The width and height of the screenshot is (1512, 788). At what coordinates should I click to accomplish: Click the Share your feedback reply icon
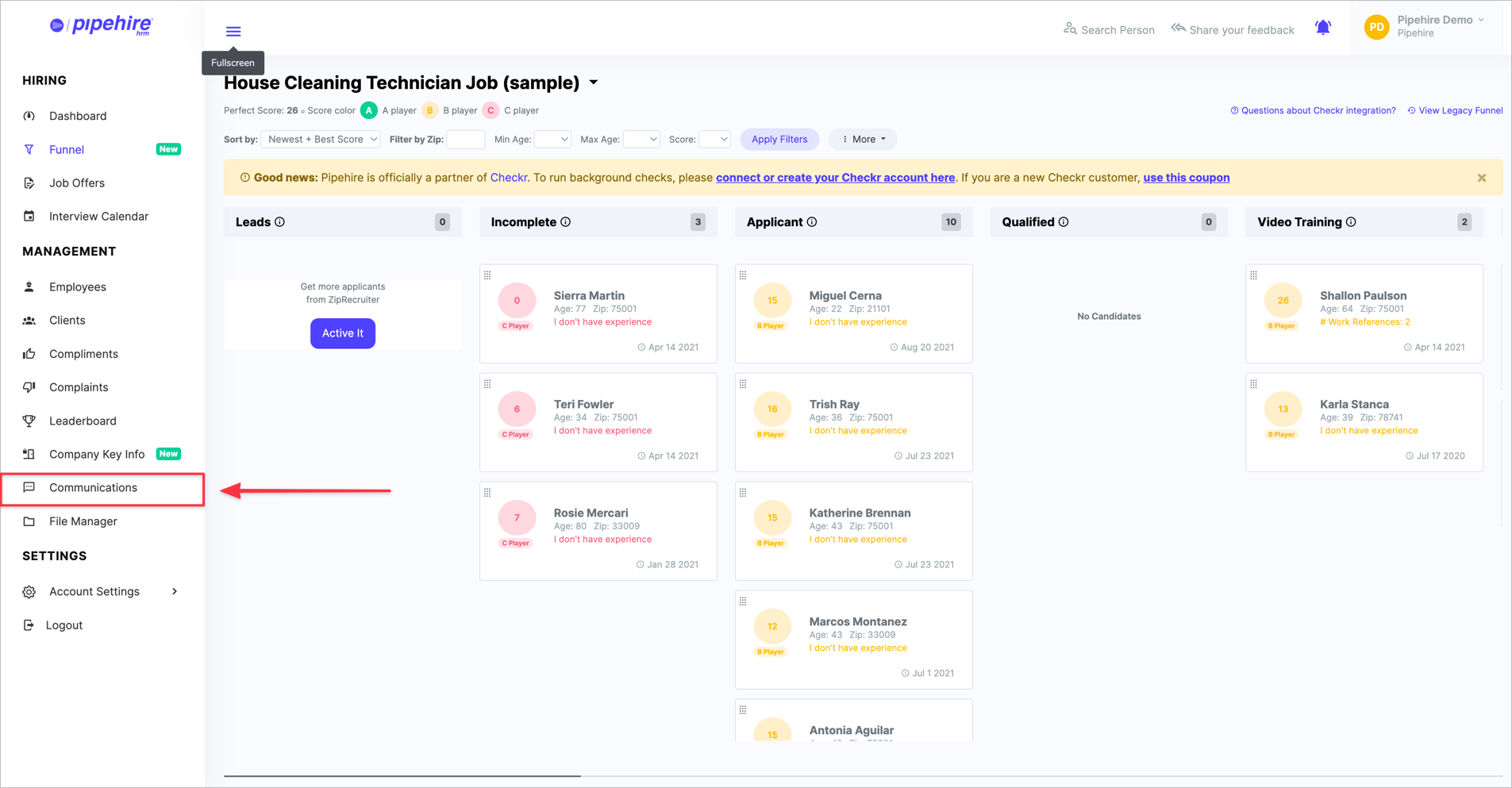coord(1179,29)
